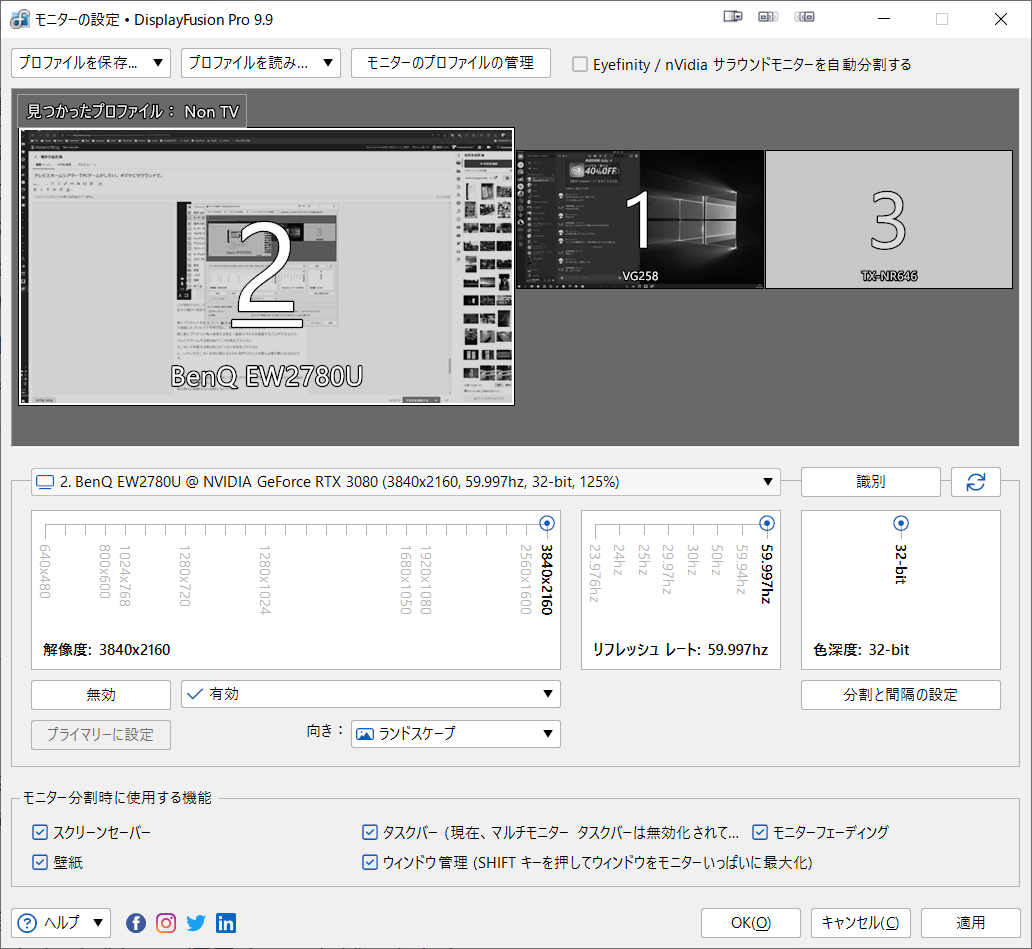Click the DisplayFusion app icon in title bar
Viewport: 1032px width, 949px height.
tap(19, 19)
